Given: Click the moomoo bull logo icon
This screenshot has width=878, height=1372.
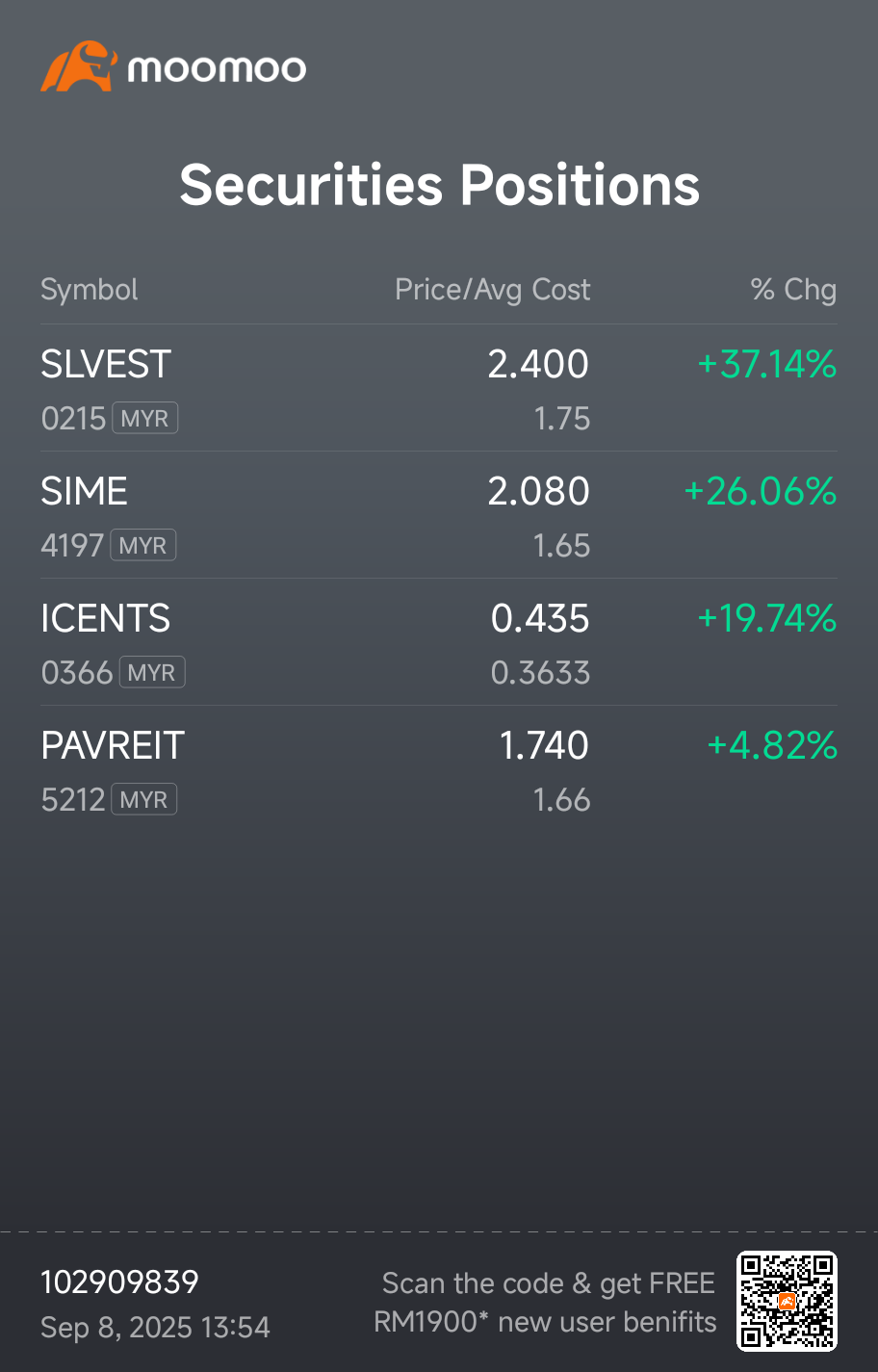Looking at the screenshot, I should tap(78, 66).
